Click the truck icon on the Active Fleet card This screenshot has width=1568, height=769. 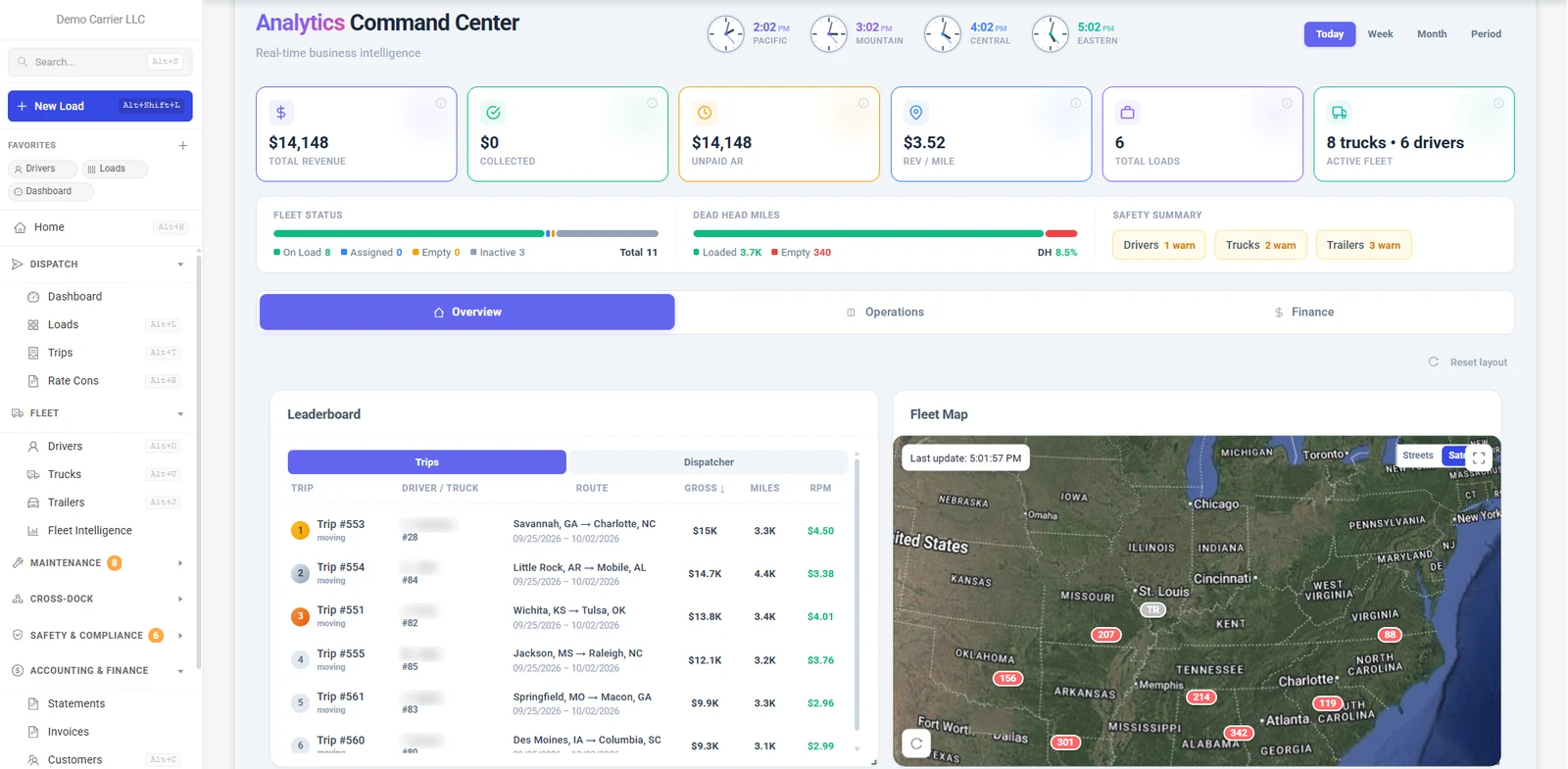(1340, 113)
